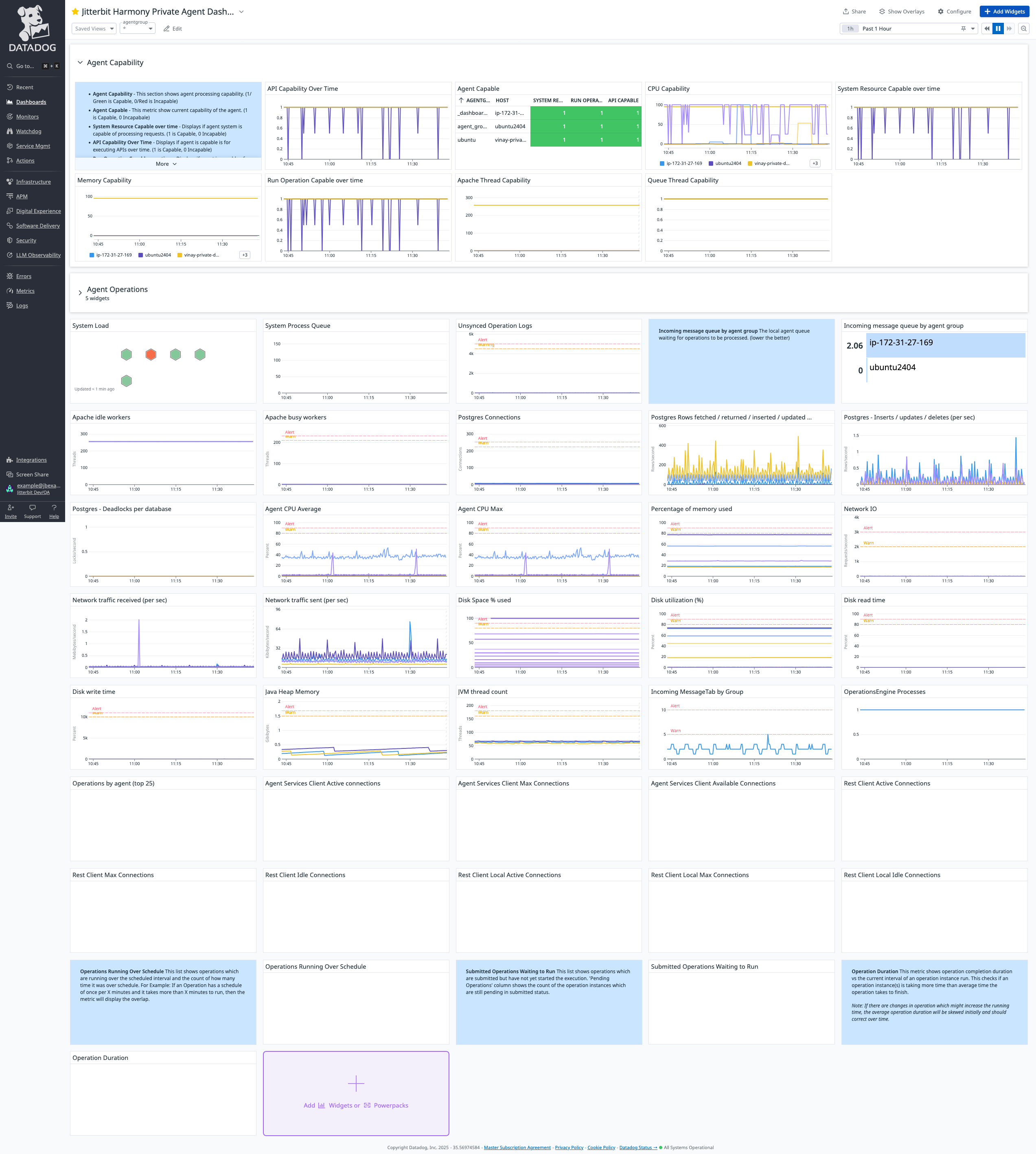Viewport: 1036px width, 1154px height.
Task: Open the Configure gear menu
Action: point(954,11)
